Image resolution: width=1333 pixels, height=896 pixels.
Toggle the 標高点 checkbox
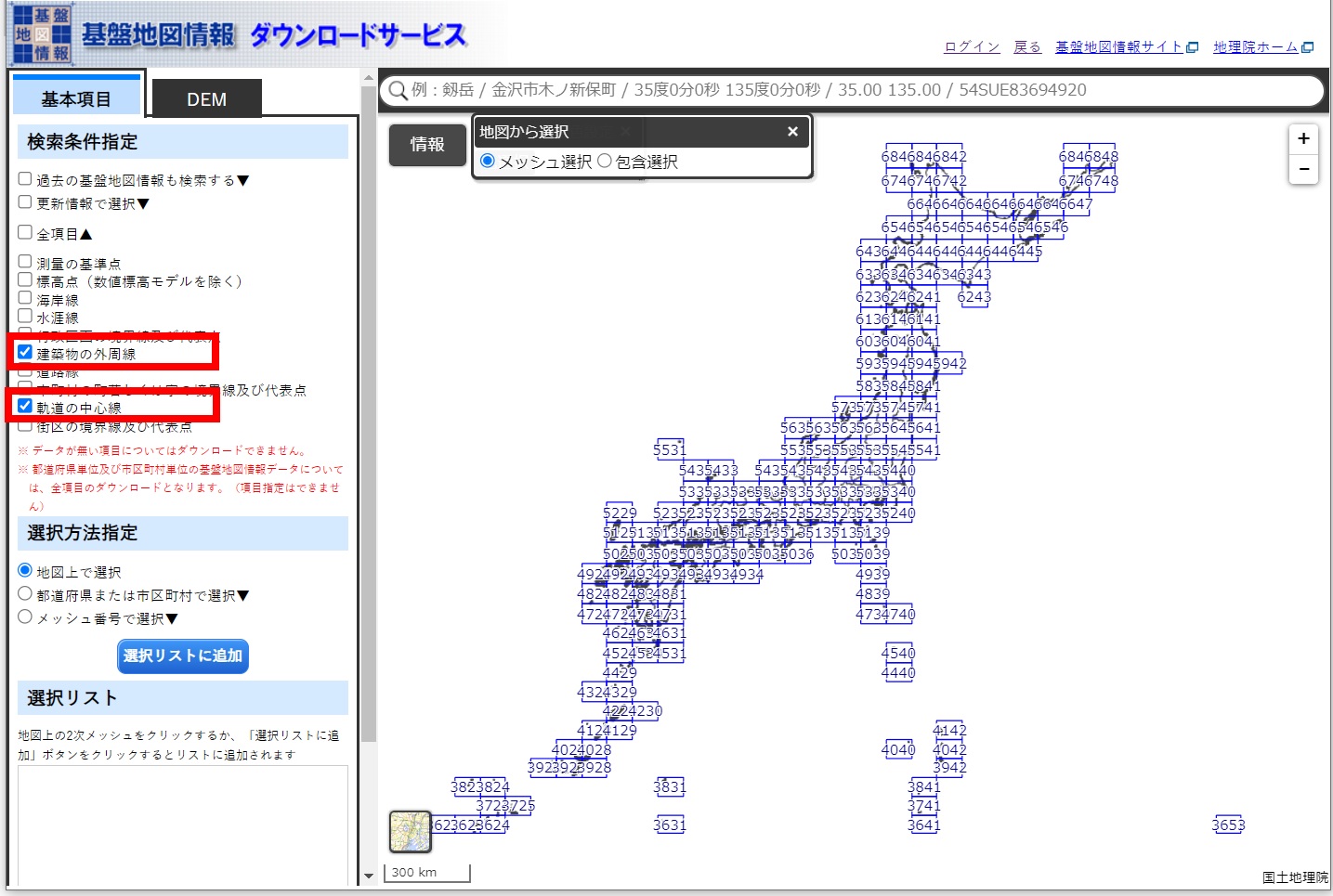(x=25, y=279)
